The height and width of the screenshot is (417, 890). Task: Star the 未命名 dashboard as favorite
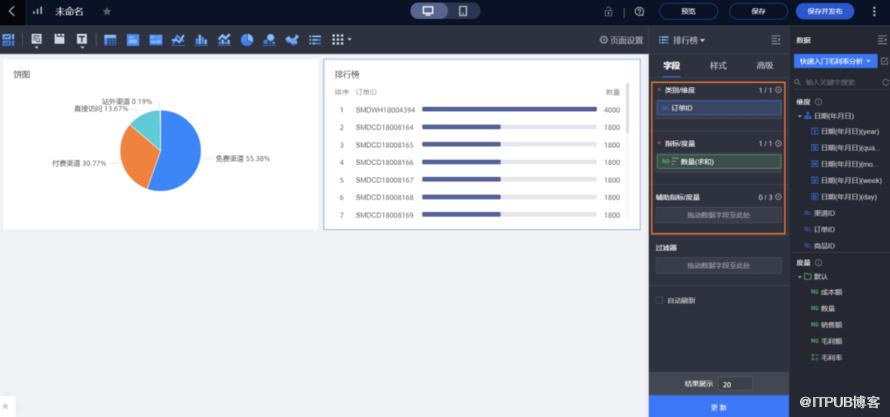[x=107, y=11]
